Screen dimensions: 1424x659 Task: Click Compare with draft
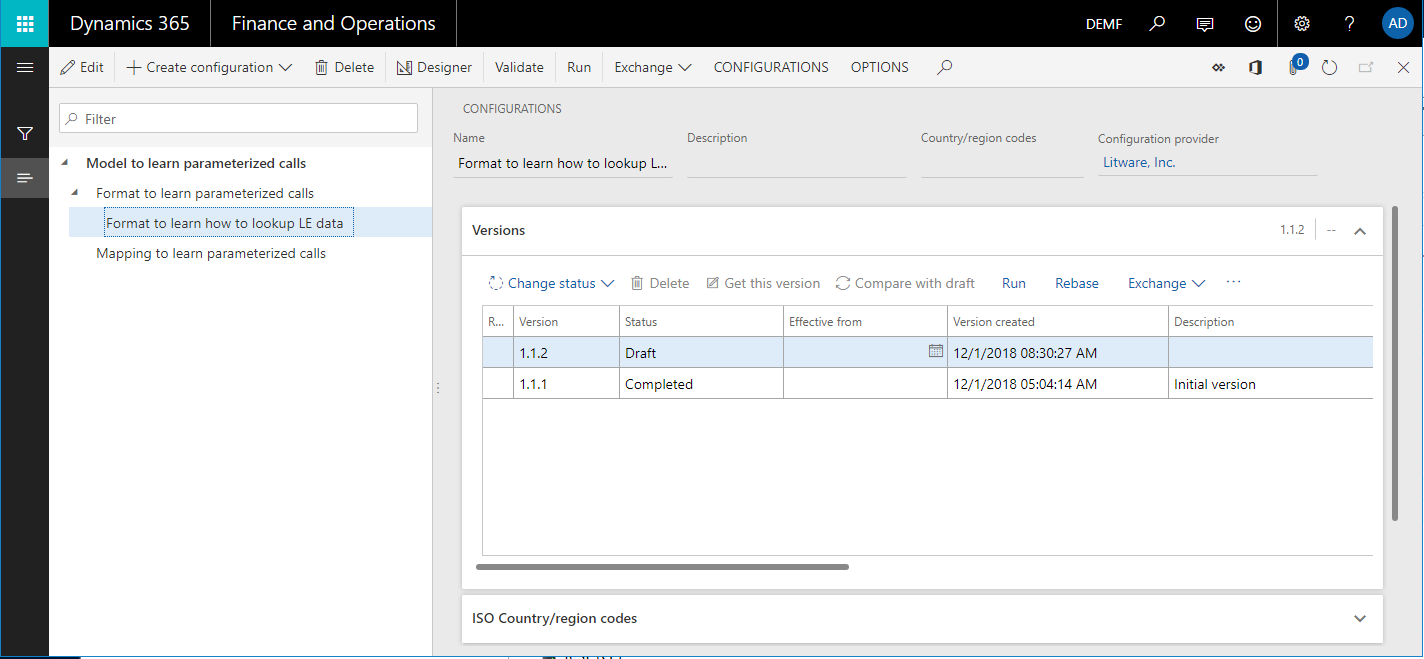(x=905, y=283)
